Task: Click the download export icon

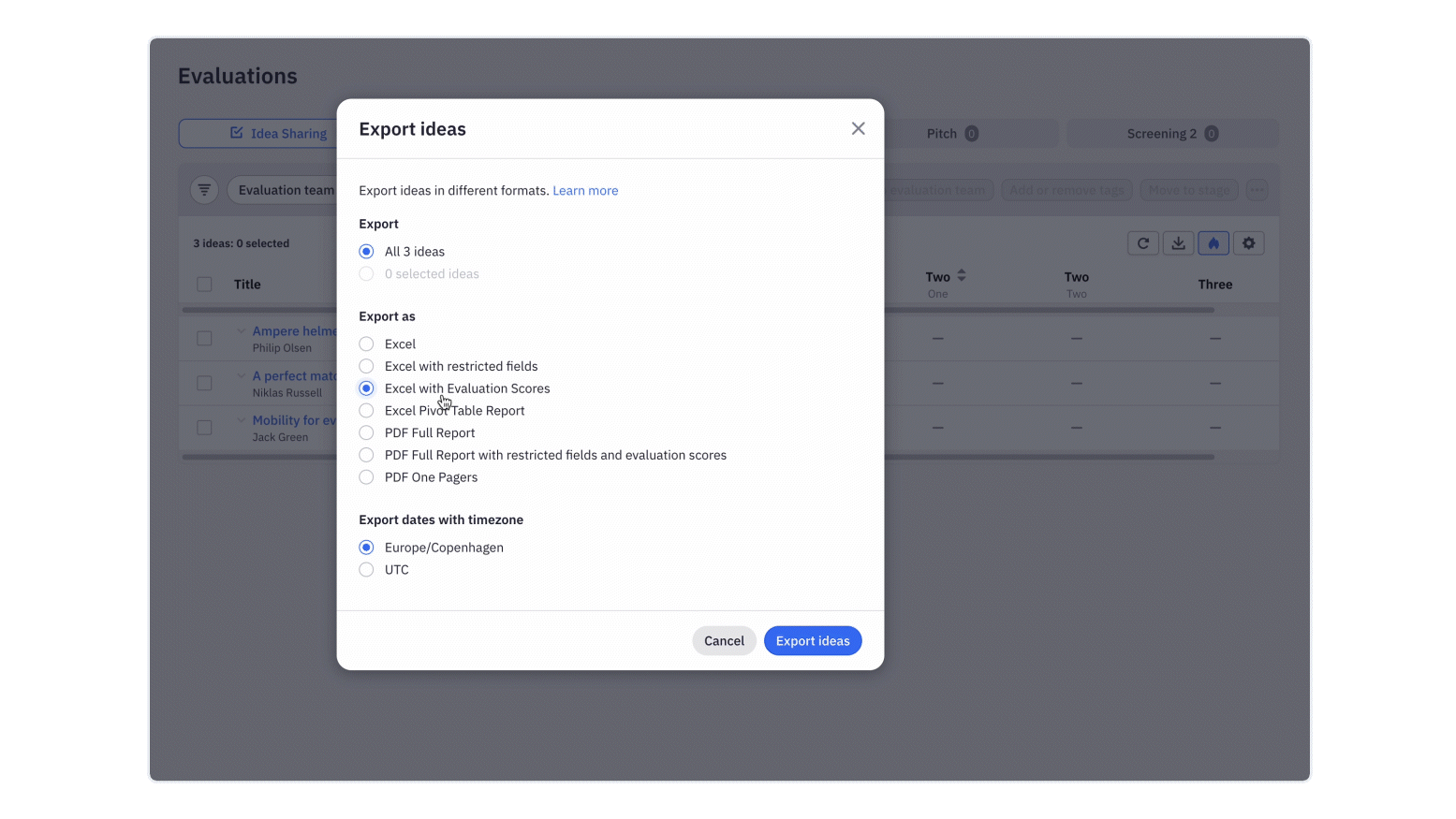Action: coord(1178,242)
